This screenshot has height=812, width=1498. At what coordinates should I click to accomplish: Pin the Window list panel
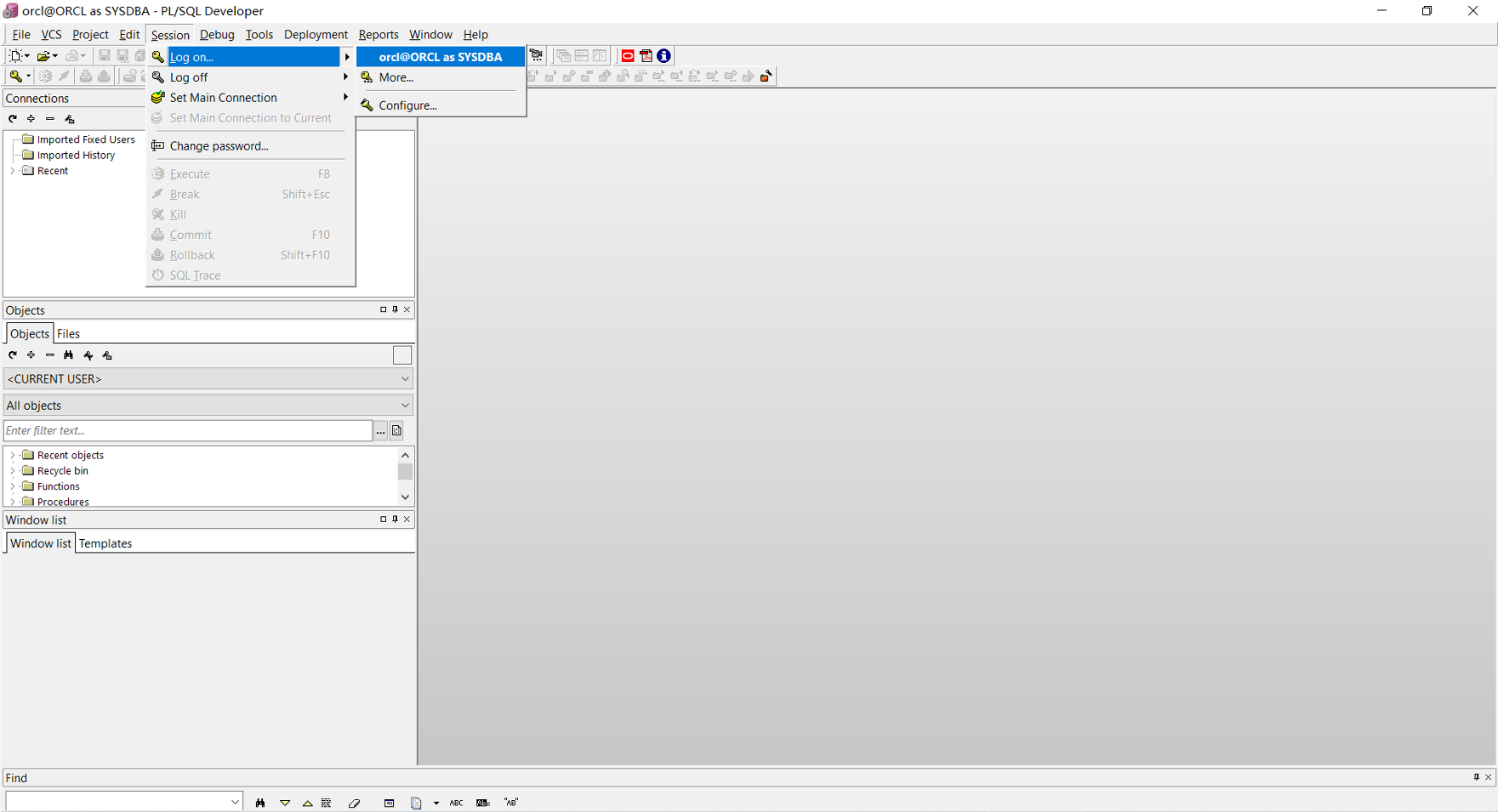click(x=395, y=520)
